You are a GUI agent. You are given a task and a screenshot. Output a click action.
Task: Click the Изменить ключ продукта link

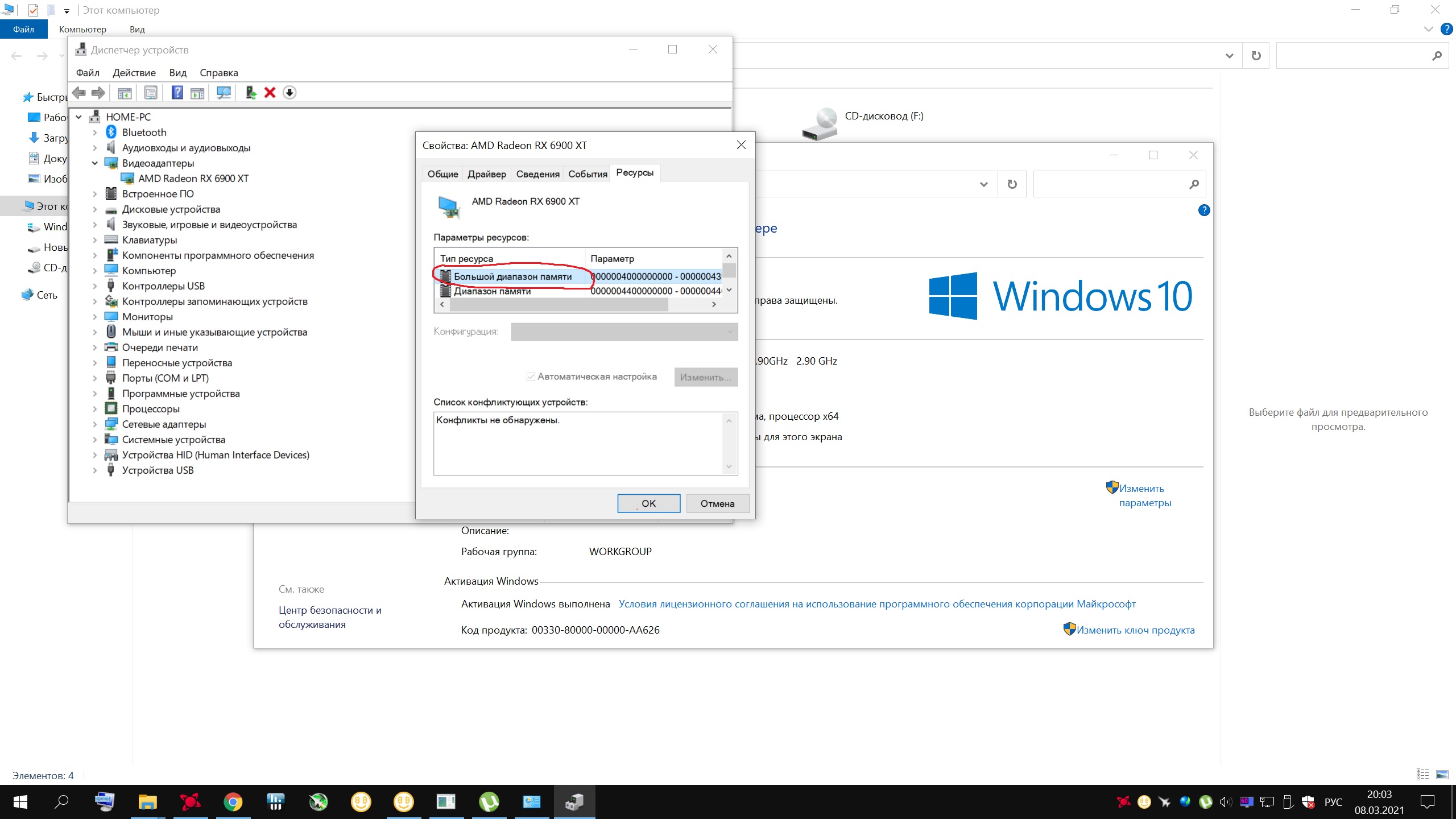point(1135,630)
